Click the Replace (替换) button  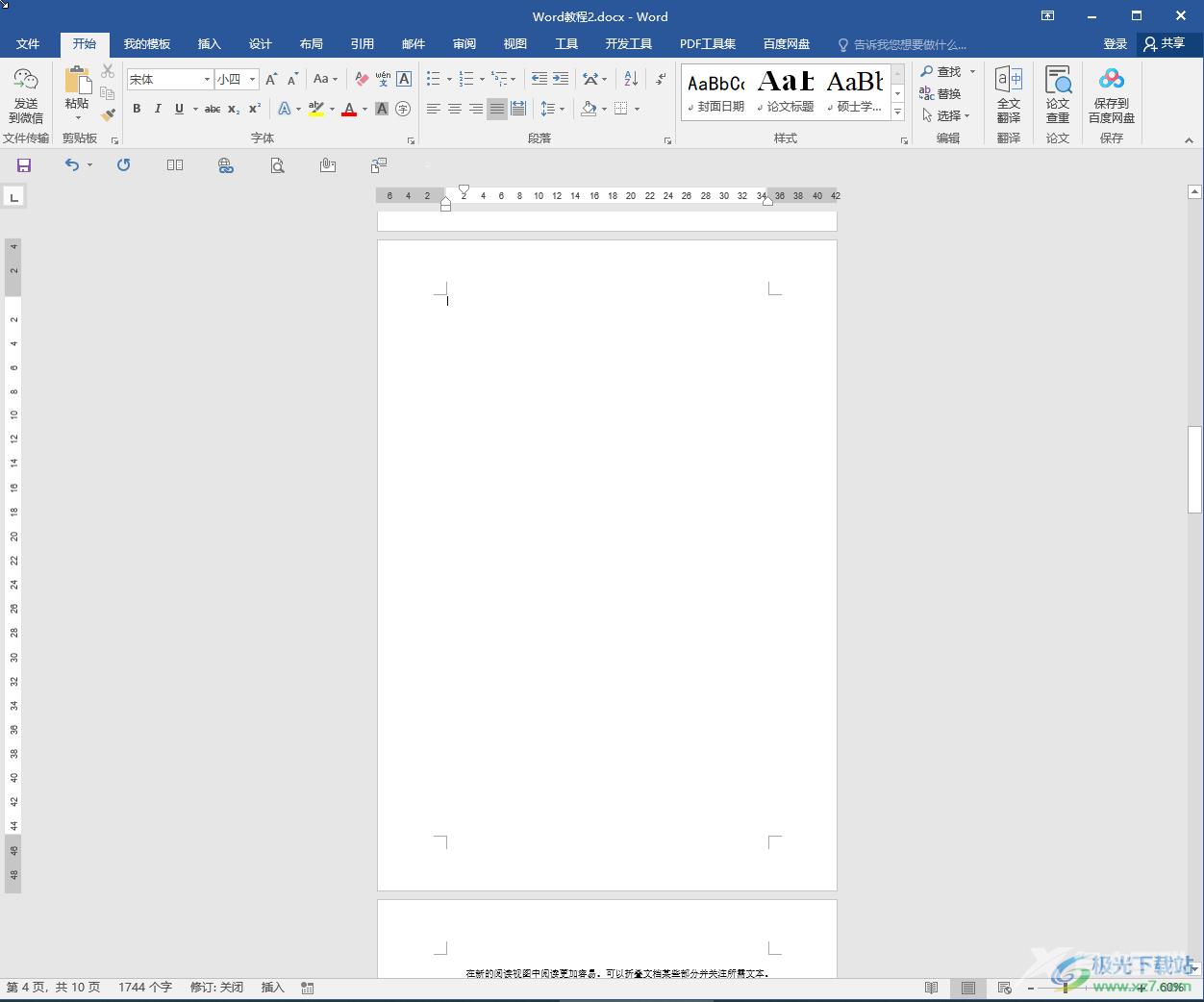pyautogui.click(x=941, y=93)
